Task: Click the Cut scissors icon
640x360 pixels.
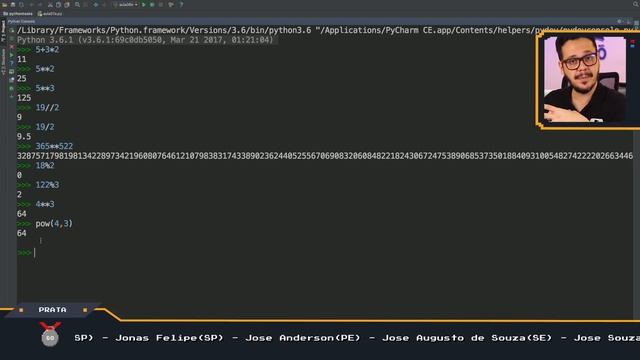Action: [50, 5]
